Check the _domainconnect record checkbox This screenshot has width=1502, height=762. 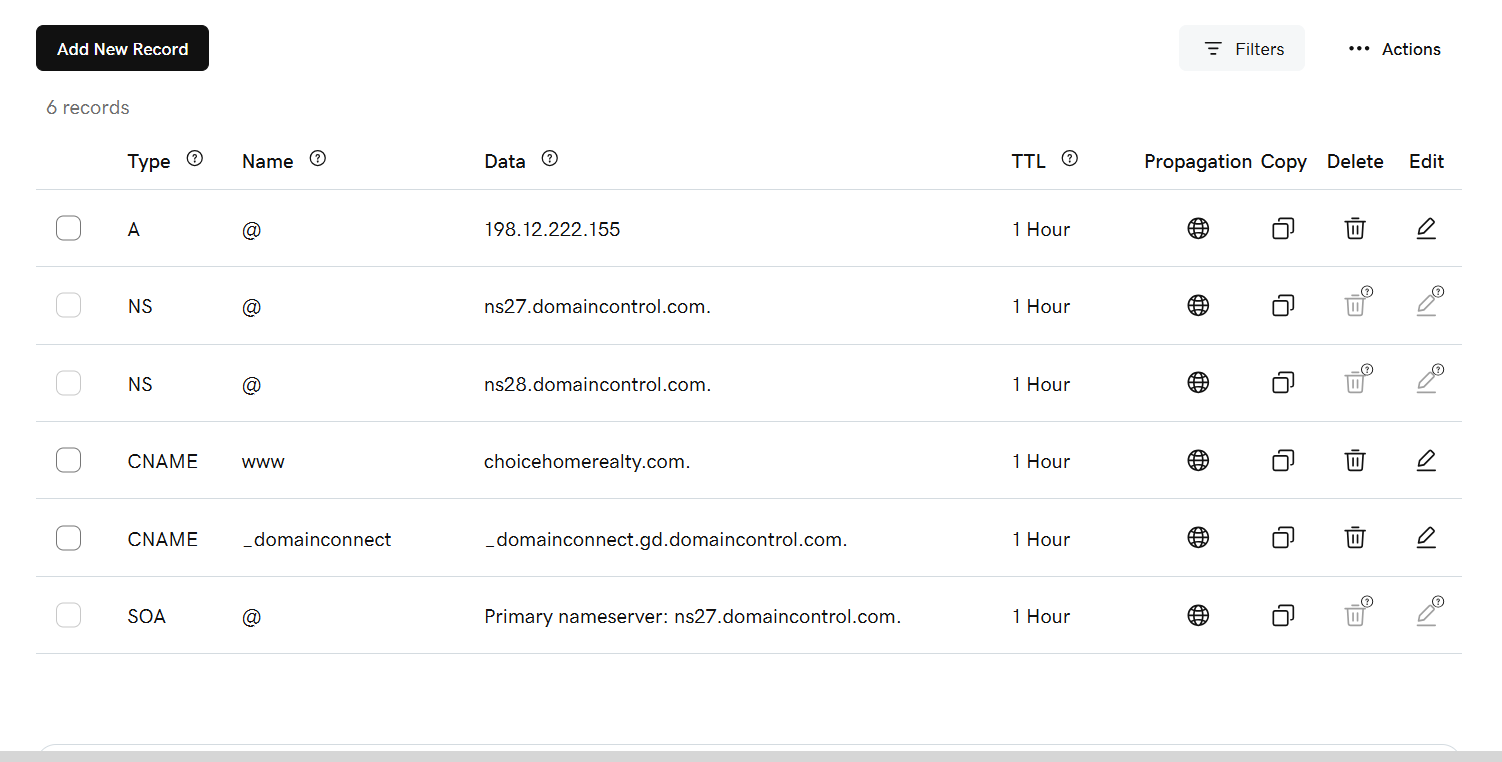tap(68, 538)
